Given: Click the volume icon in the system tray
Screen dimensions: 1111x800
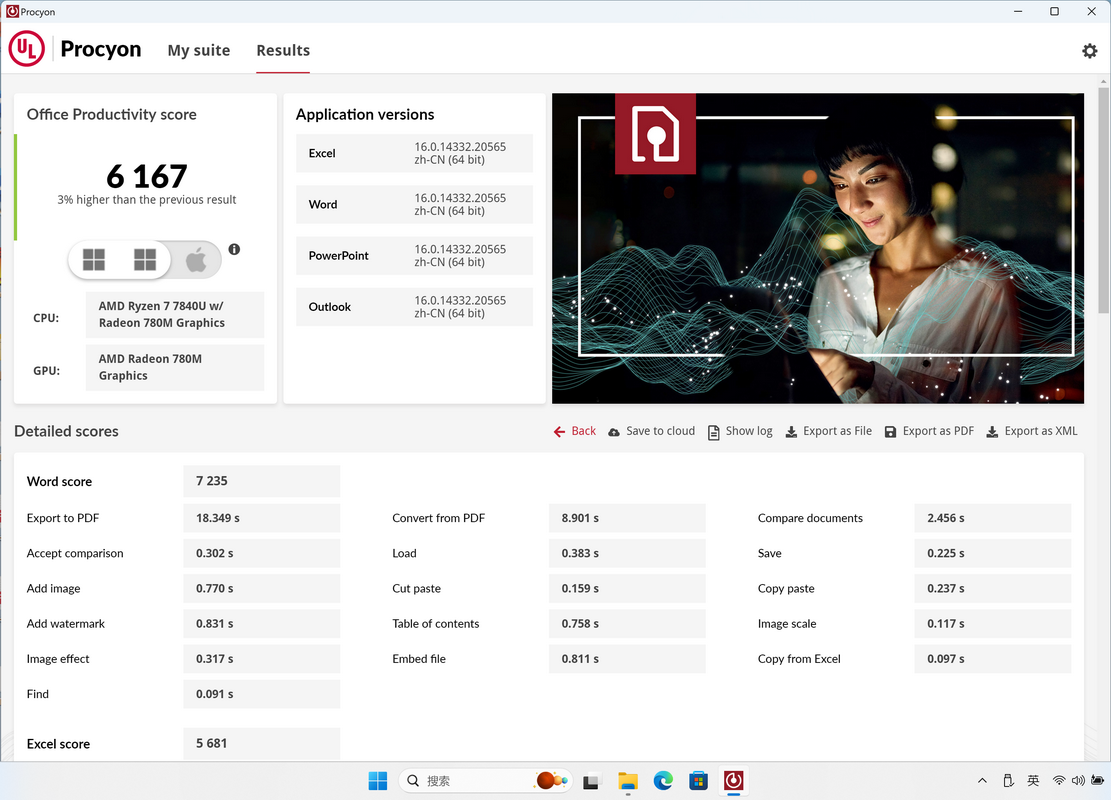Looking at the screenshot, I should pos(1078,781).
